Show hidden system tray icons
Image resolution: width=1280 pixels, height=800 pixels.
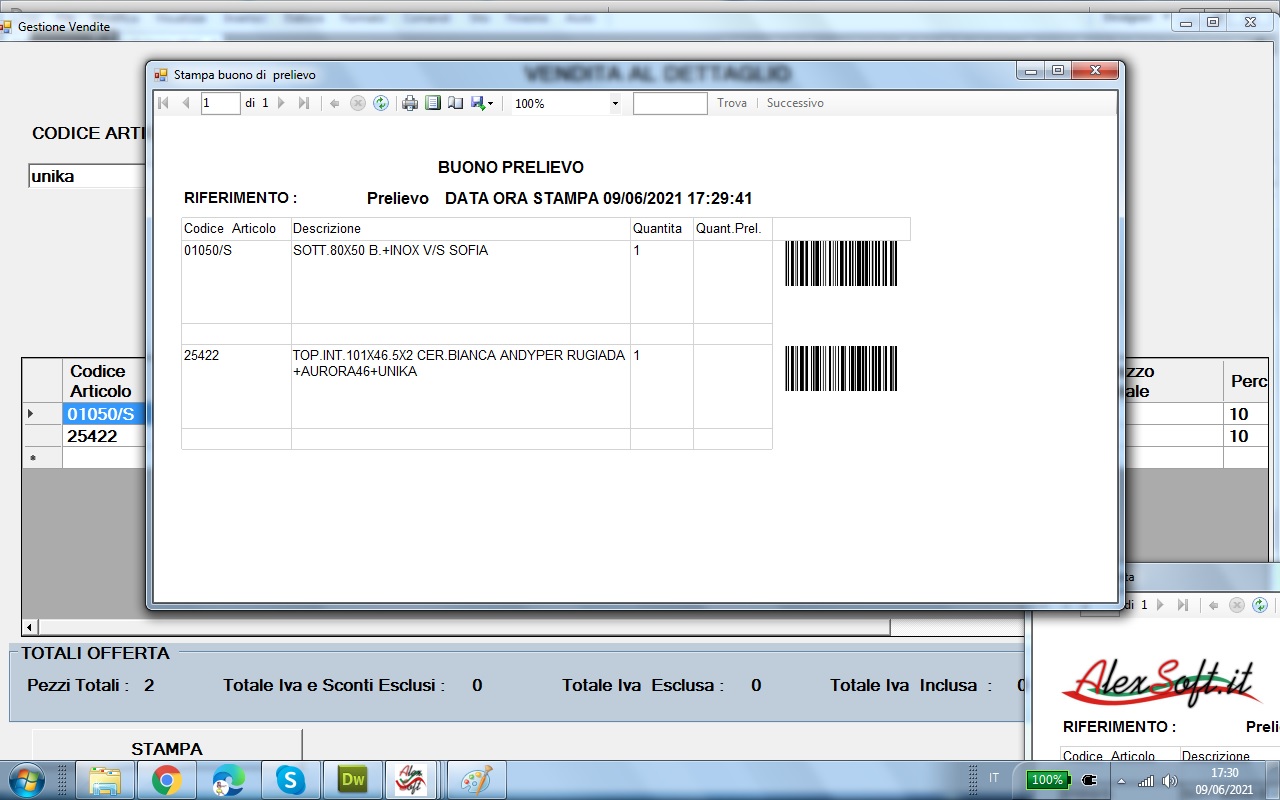(x=1121, y=780)
